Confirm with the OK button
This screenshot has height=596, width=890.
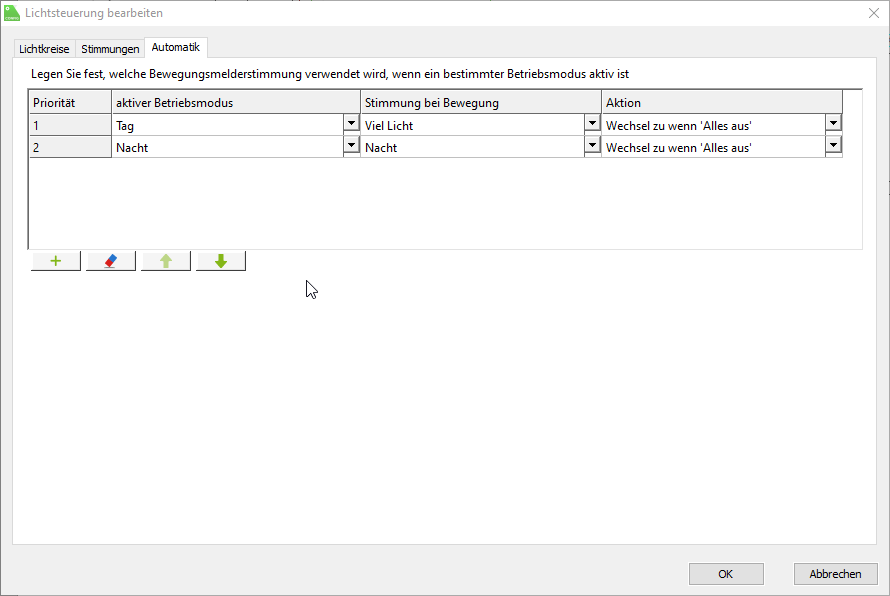pyautogui.click(x=726, y=574)
